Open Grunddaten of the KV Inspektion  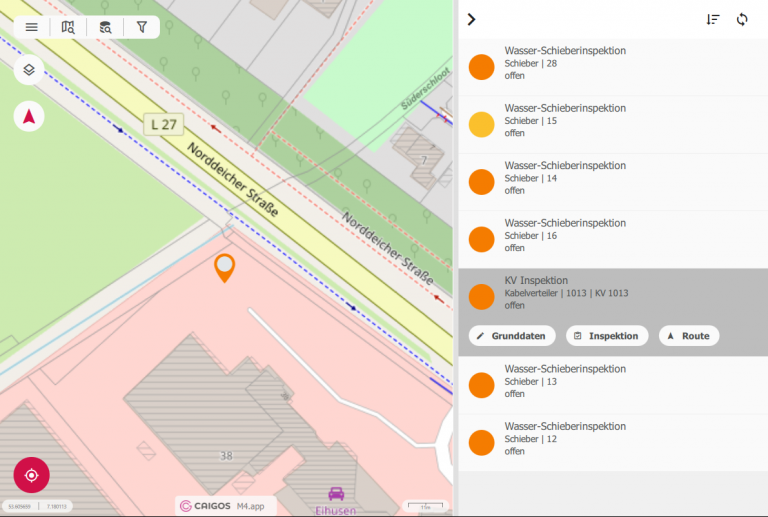tap(512, 336)
